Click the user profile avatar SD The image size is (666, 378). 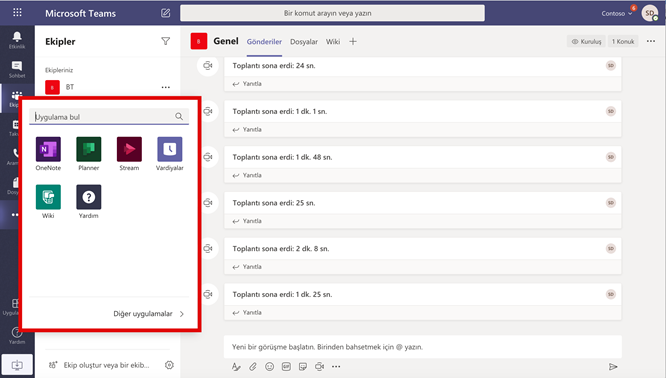650,13
